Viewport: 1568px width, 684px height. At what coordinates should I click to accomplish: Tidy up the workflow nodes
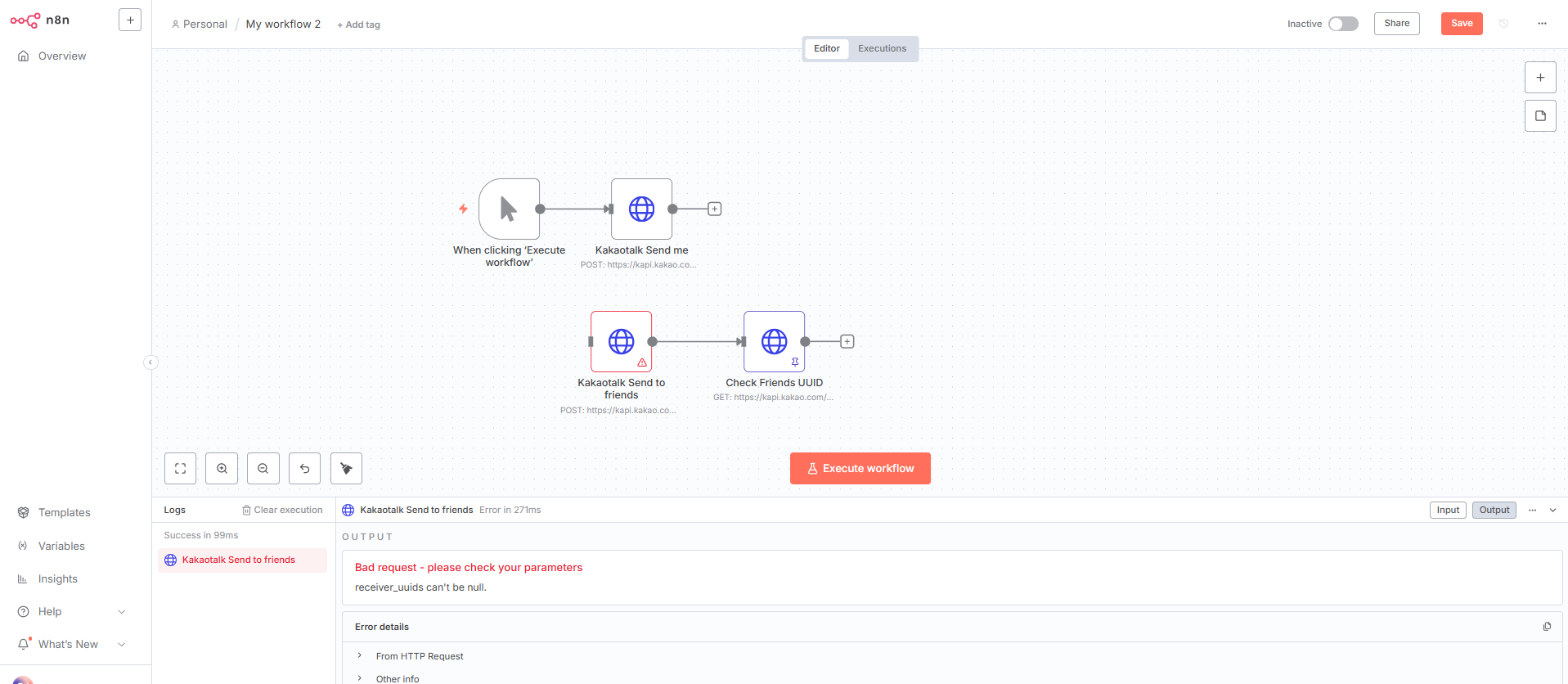[x=346, y=469]
